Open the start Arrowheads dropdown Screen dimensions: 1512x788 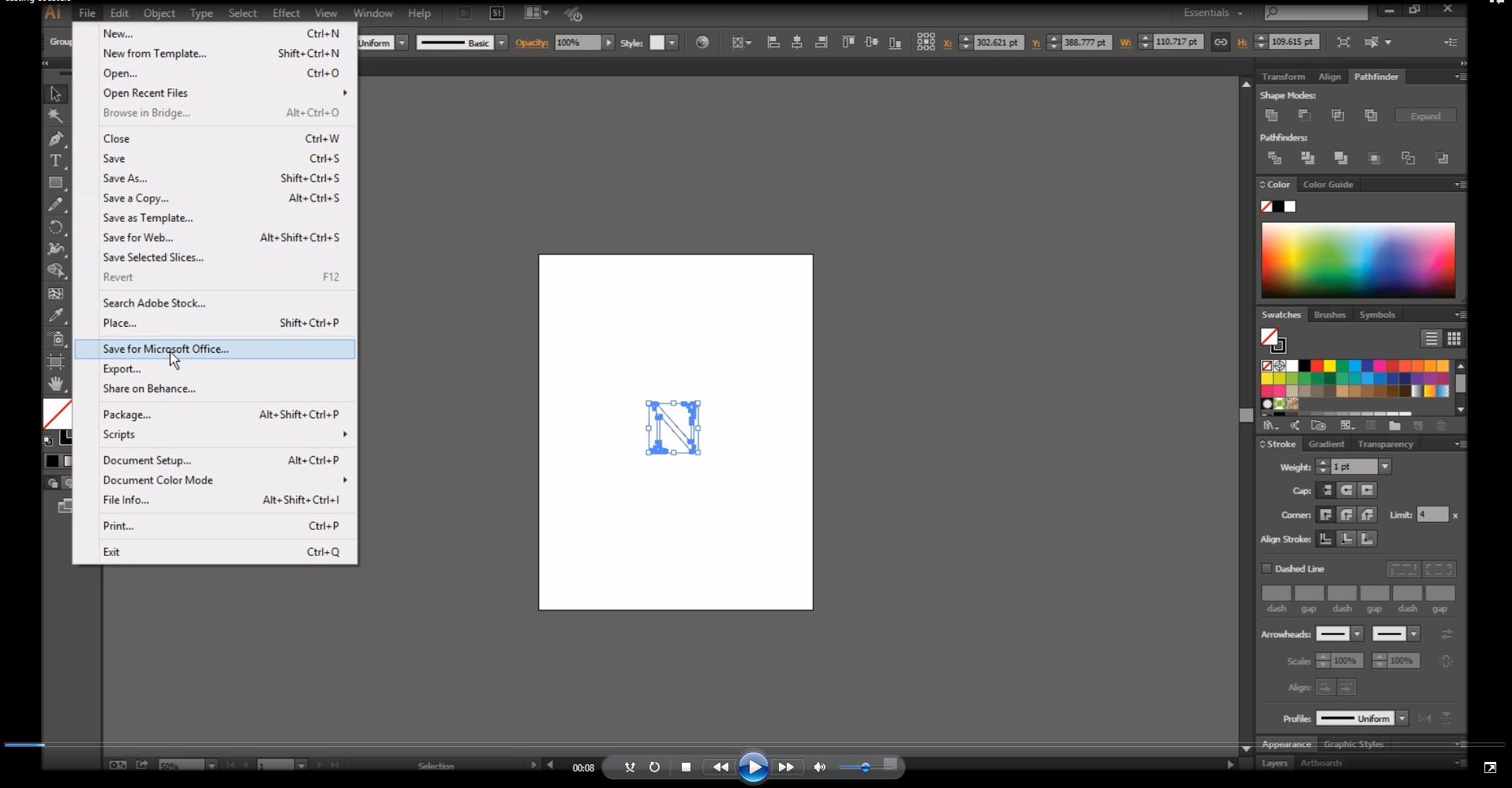(1357, 634)
